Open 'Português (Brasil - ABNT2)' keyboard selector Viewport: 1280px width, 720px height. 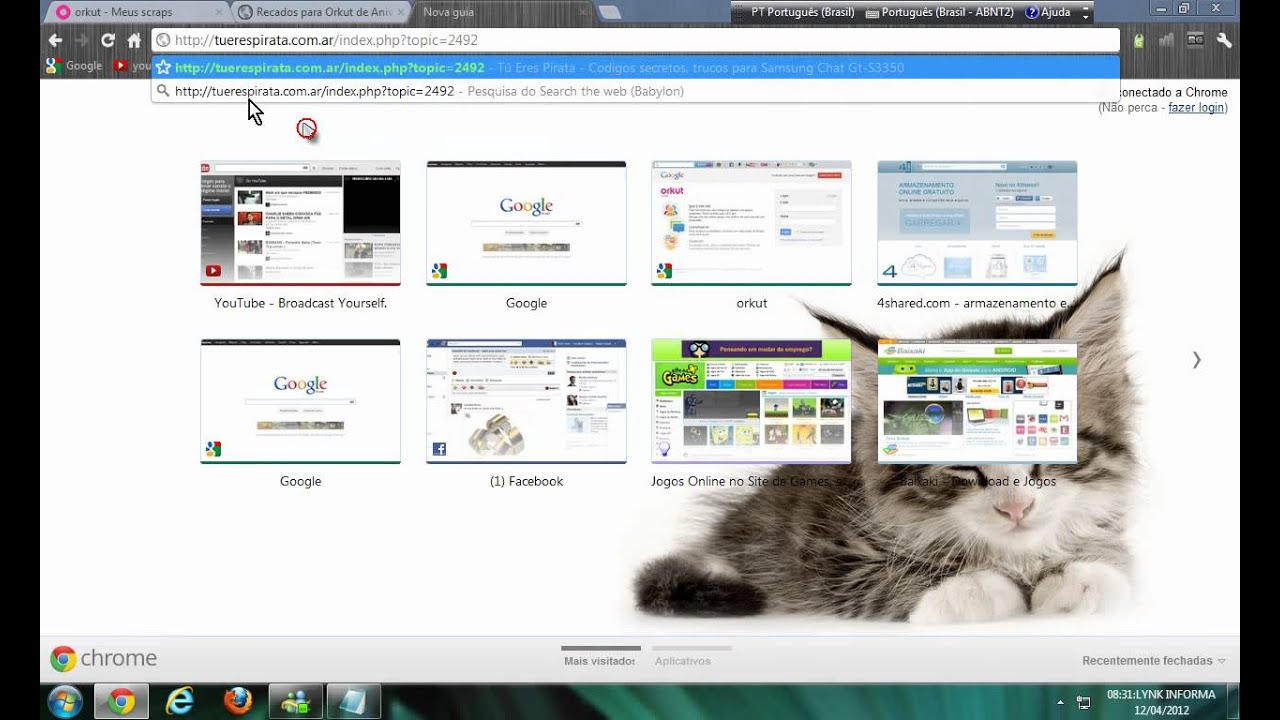[x=940, y=12]
